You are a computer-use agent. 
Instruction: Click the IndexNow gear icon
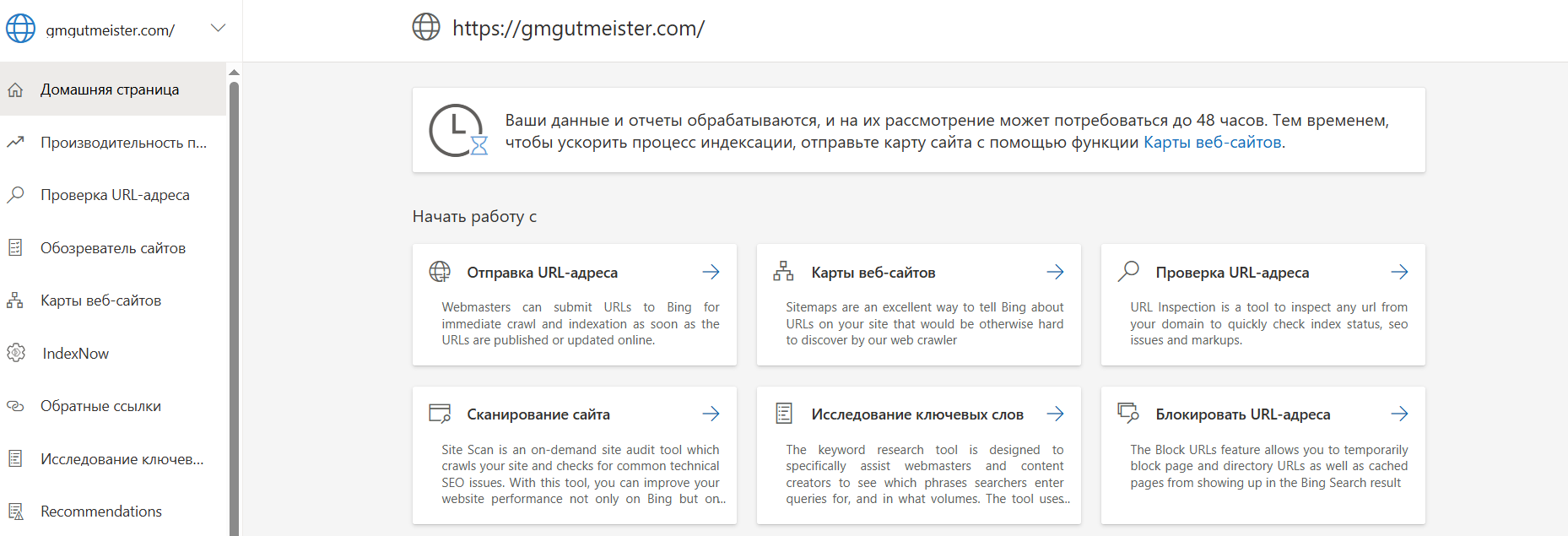[15, 353]
